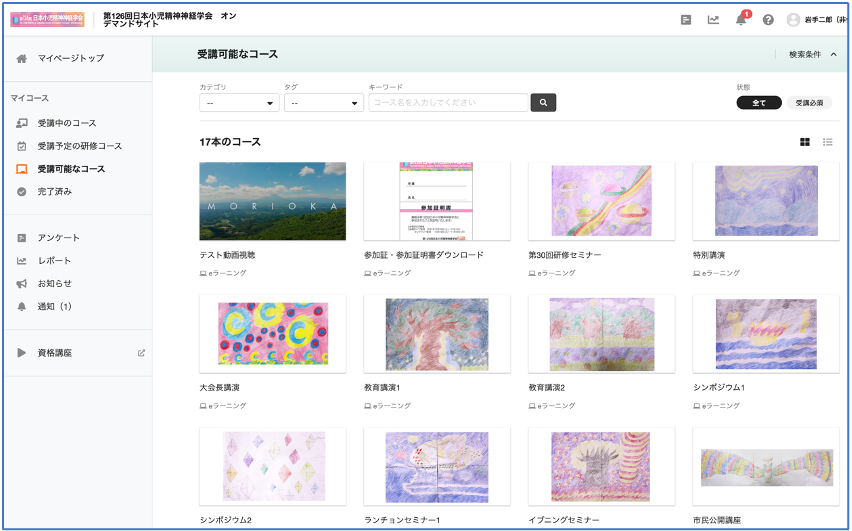The image size is (852, 531).
Task: Open the 特別講演 course title
Action: (709, 255)
